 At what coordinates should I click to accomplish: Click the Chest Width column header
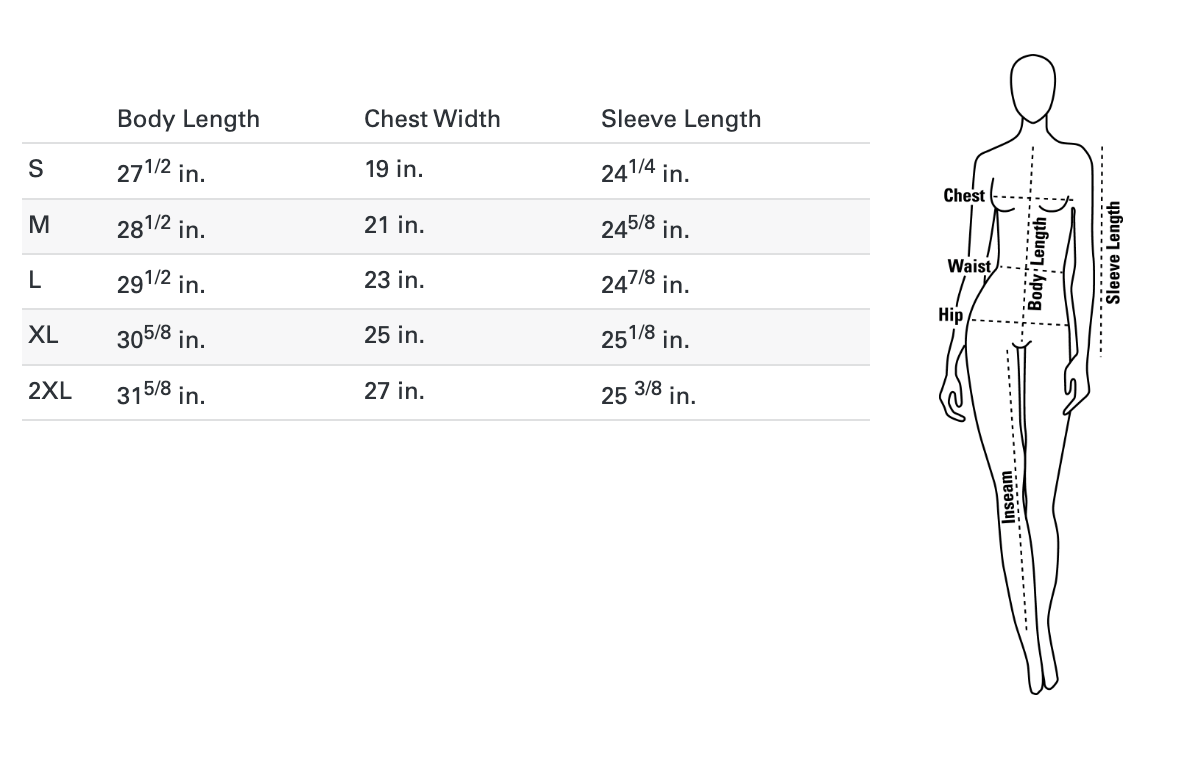(432, 119)
